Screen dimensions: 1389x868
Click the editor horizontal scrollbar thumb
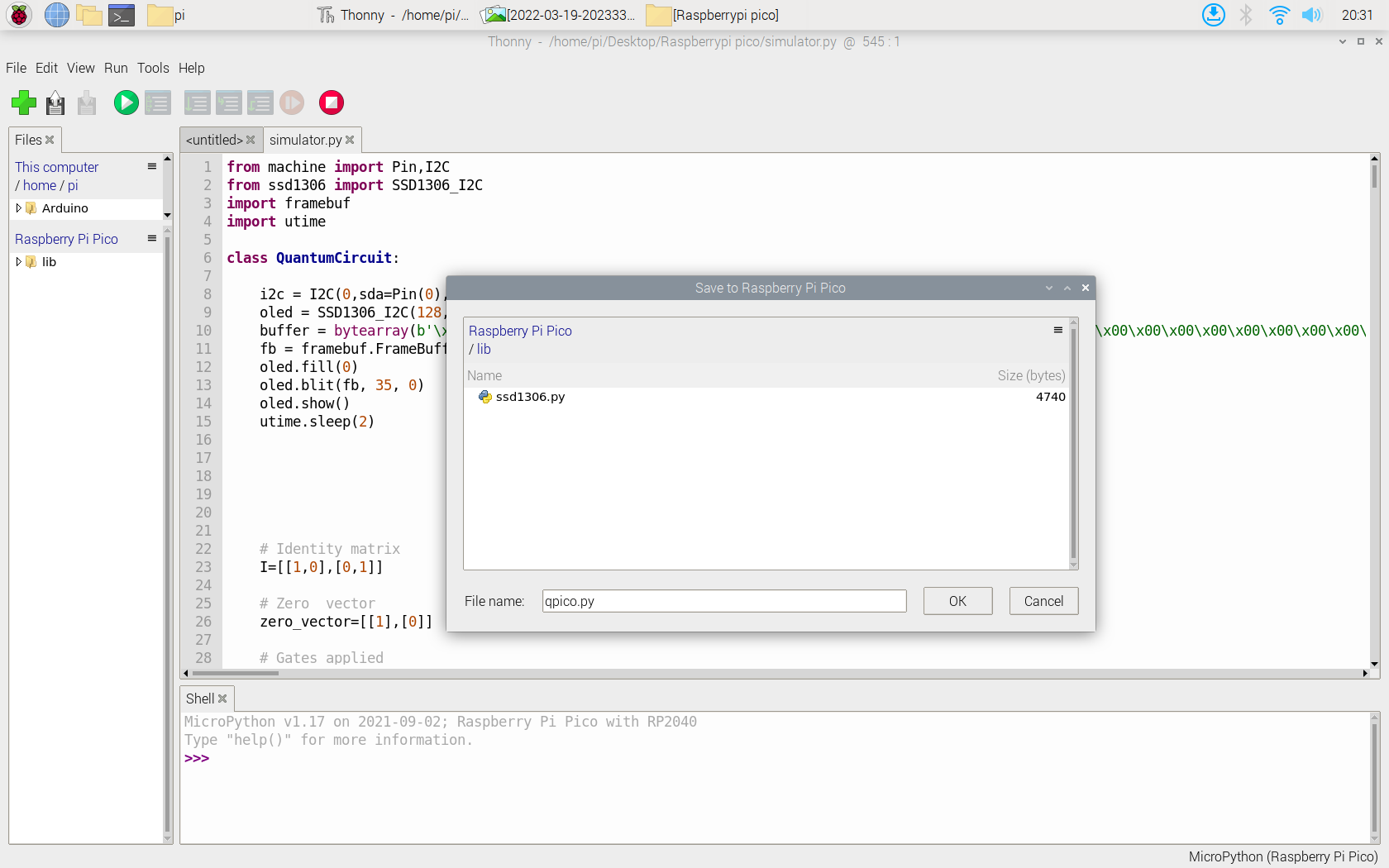pyautogui.click(x=235, y=673)
